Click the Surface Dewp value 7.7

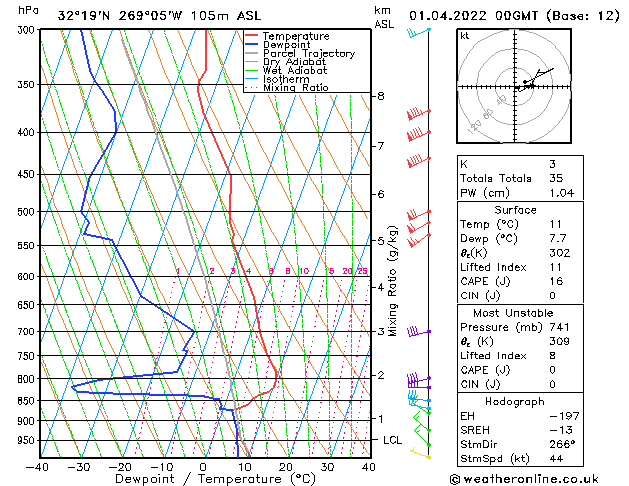[558, 239]
